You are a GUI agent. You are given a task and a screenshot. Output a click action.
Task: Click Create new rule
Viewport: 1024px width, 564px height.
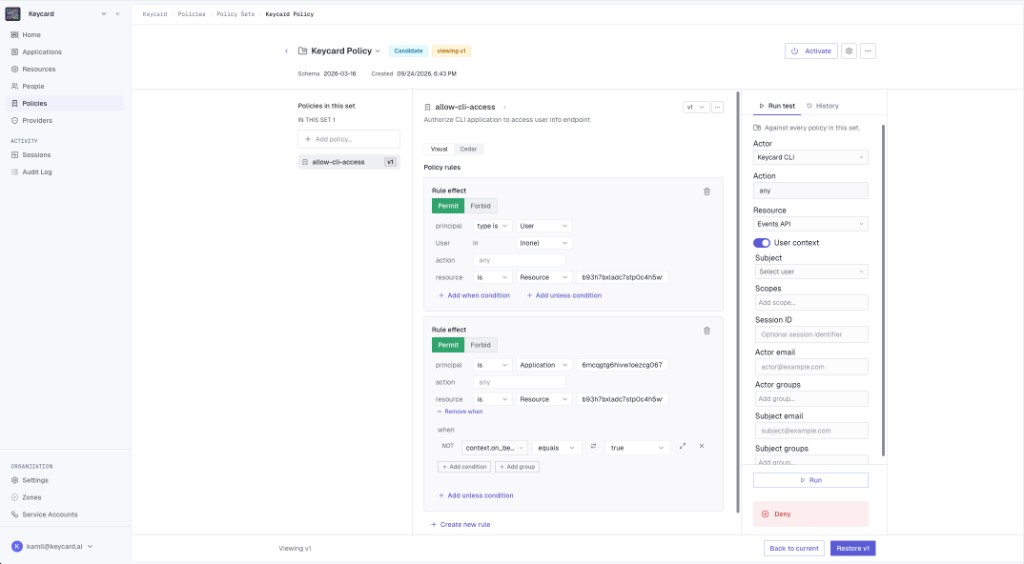[x=460, y=525]
